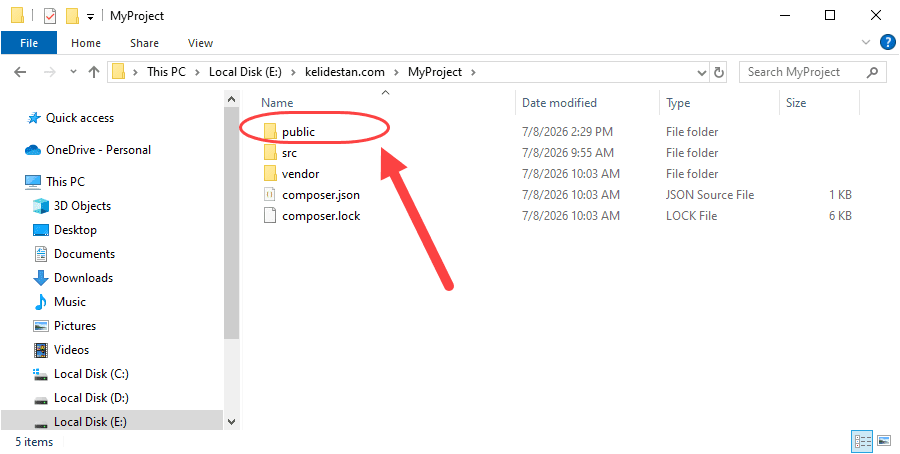Open the Help question mark icon

[887, 42]
